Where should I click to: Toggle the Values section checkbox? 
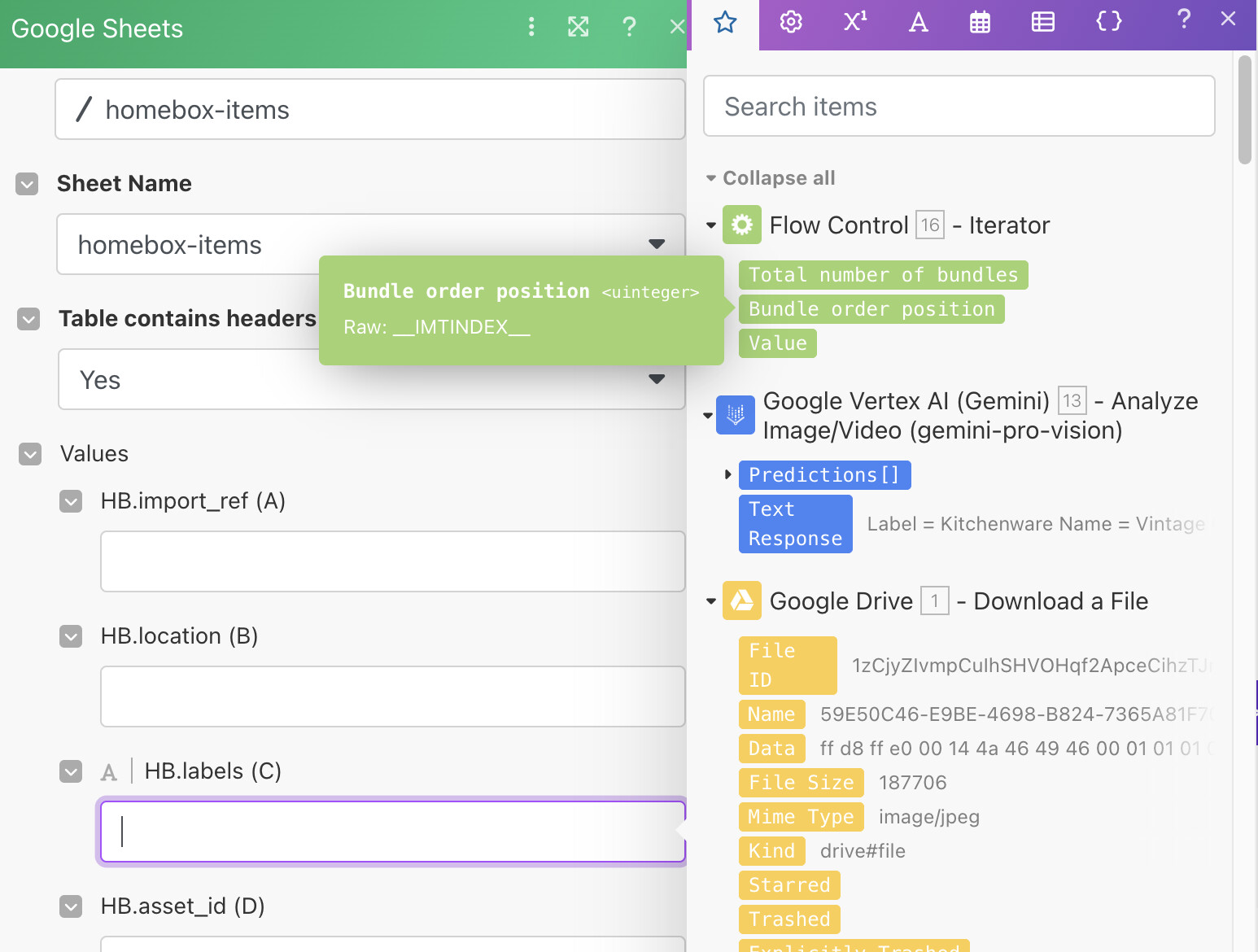coord(30,454)
